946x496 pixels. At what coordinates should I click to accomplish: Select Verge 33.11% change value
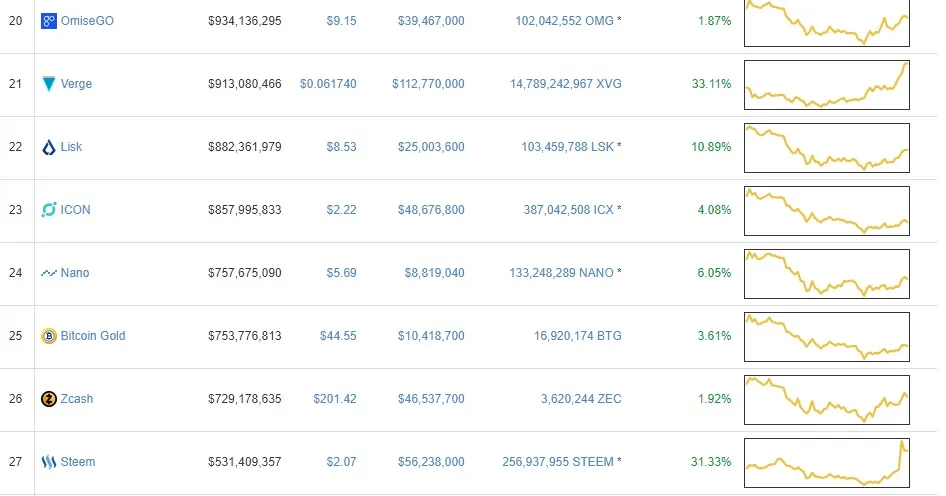pos(711,84)
